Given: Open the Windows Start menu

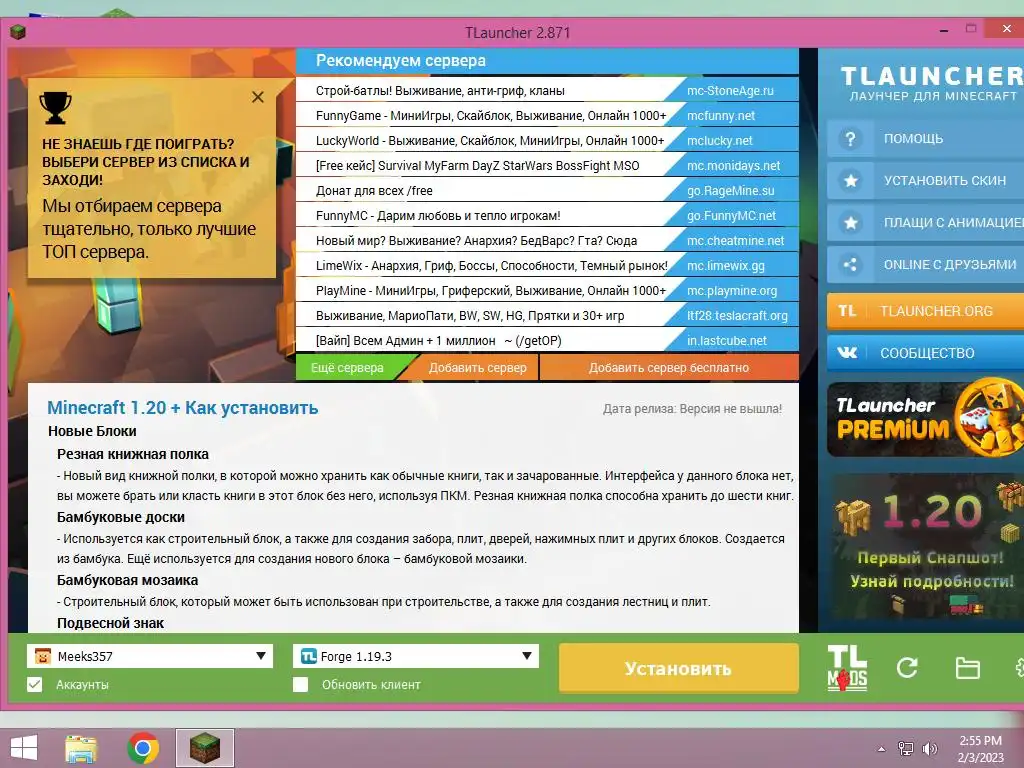Looking at the screenshot, I should point(24,748).
